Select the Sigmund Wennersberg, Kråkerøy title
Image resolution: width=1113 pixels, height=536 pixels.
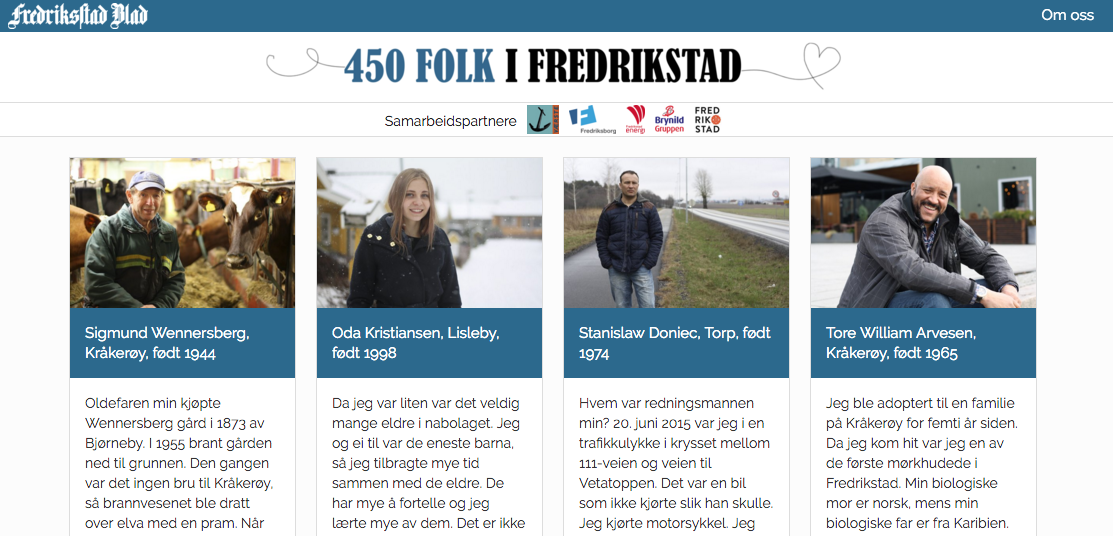[168, 343]
